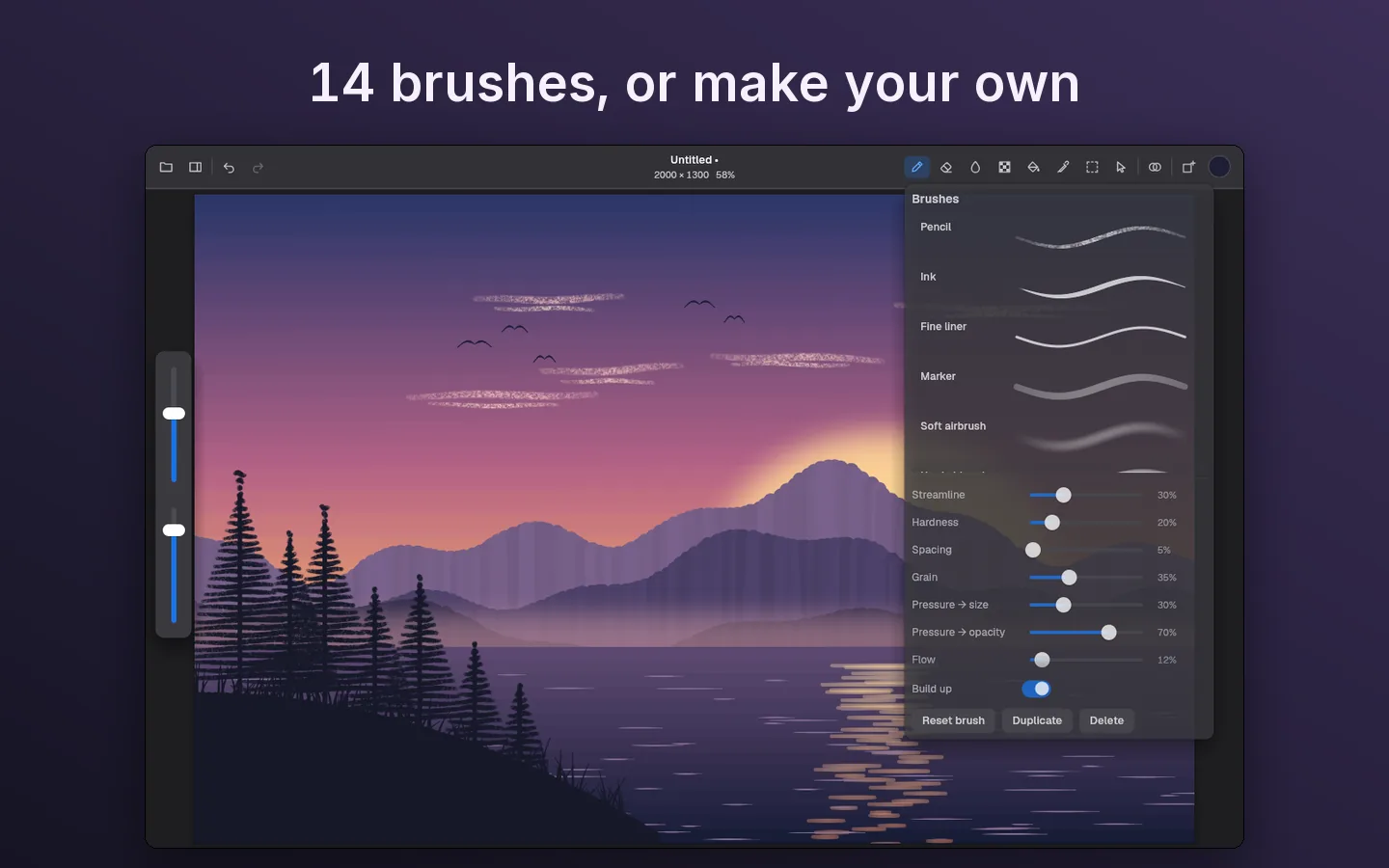The height and width of the screenshot is (868, 1389).
Task: Select the eyedropper color picker
Action: click(1063, 167)
